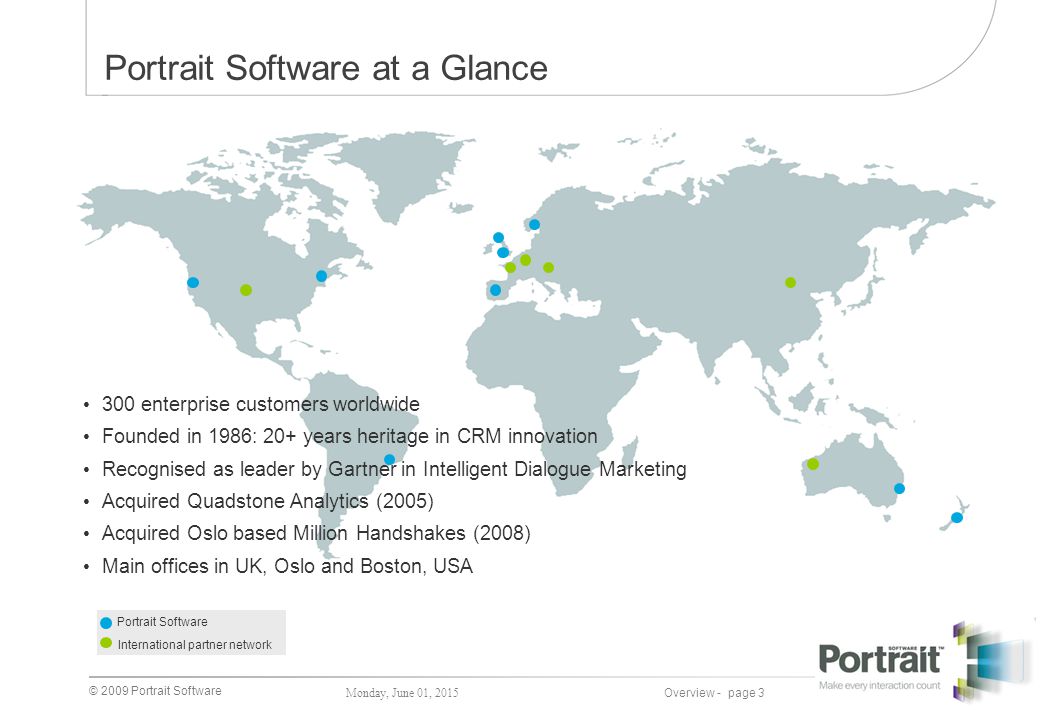Click the green map dot in western Australia
1040x720 pixels.
click(813, 464)
